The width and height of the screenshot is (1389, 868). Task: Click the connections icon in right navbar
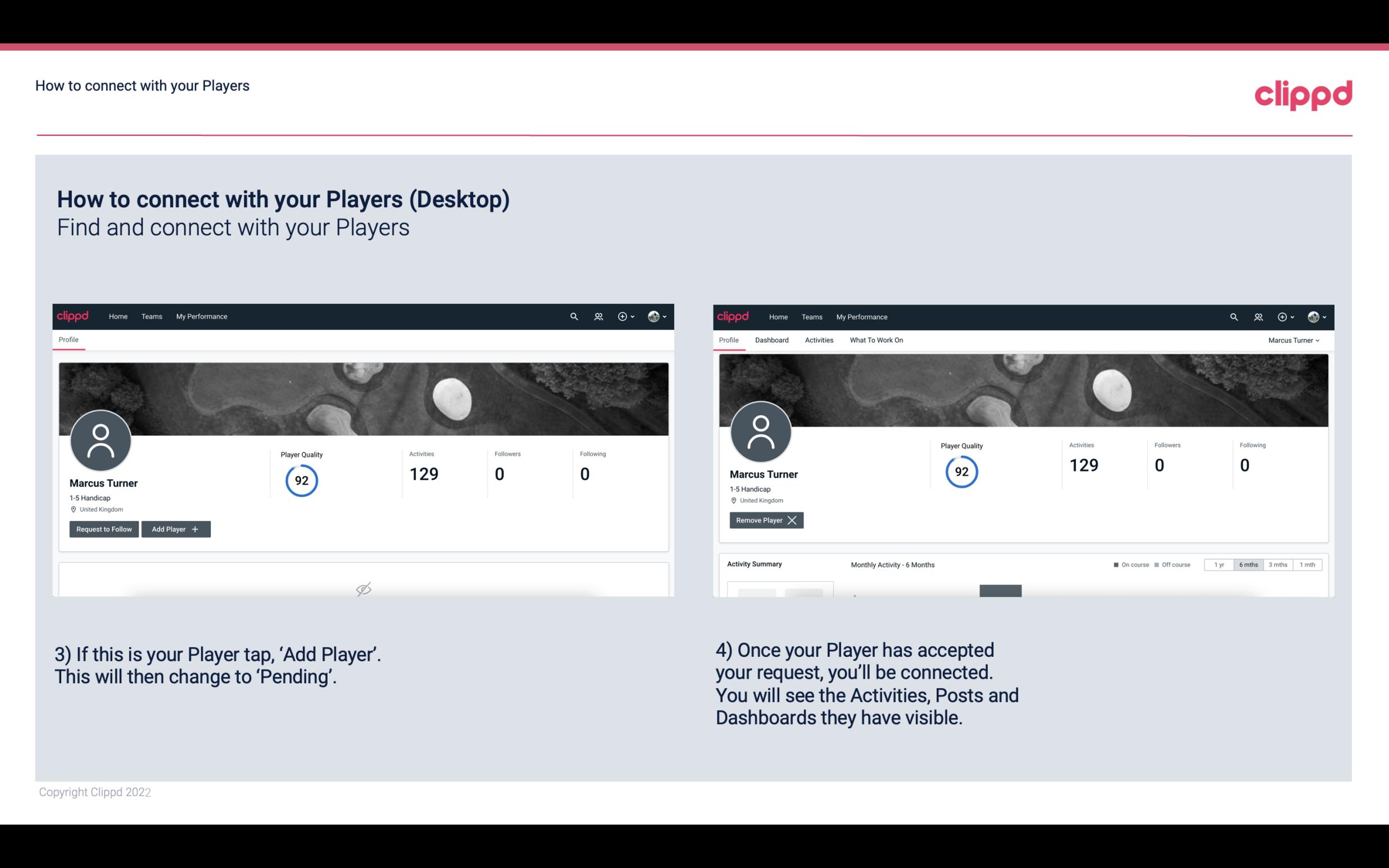(1258, 317)
